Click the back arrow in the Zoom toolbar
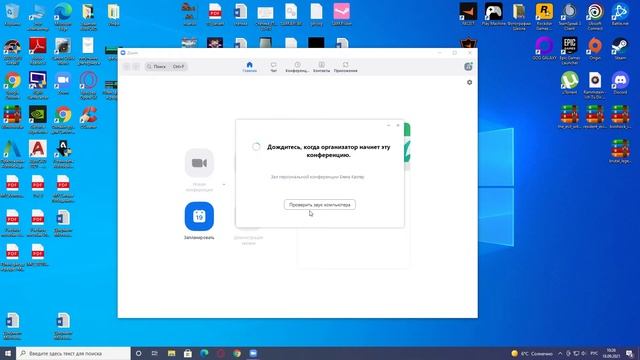The image size is (640, 360). click(x=127, y=67)
